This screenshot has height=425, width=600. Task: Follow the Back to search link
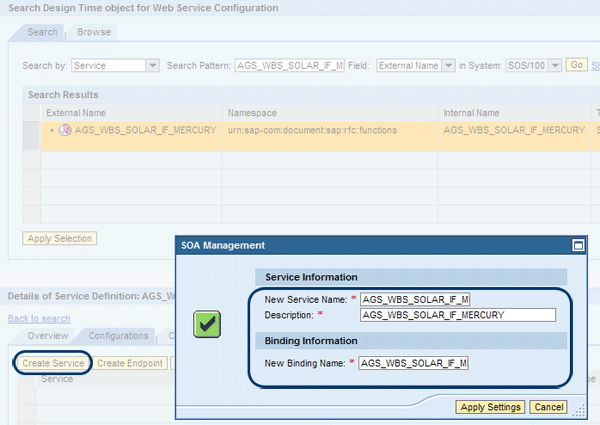pos(38,318)
